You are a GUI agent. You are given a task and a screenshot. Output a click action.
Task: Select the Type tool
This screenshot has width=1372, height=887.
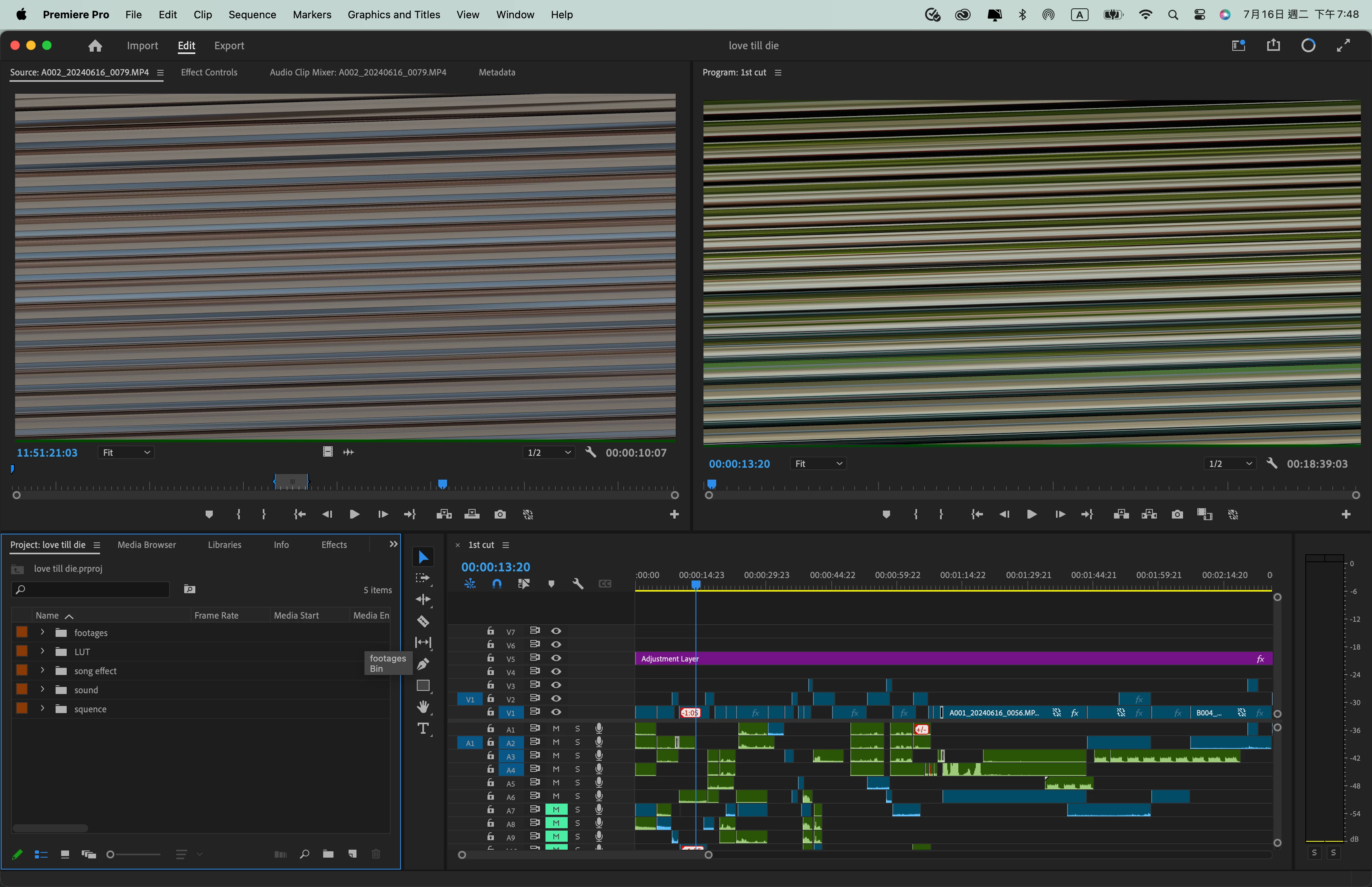coord(423,729)
